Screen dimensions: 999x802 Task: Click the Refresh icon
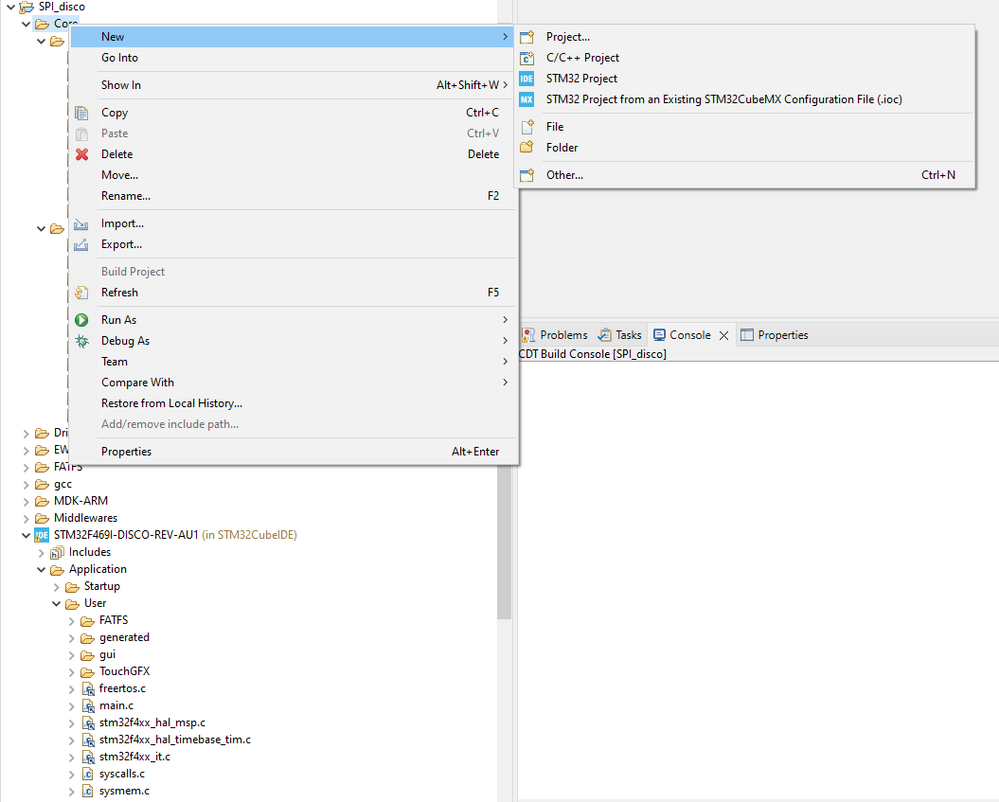tap(82, 292)
